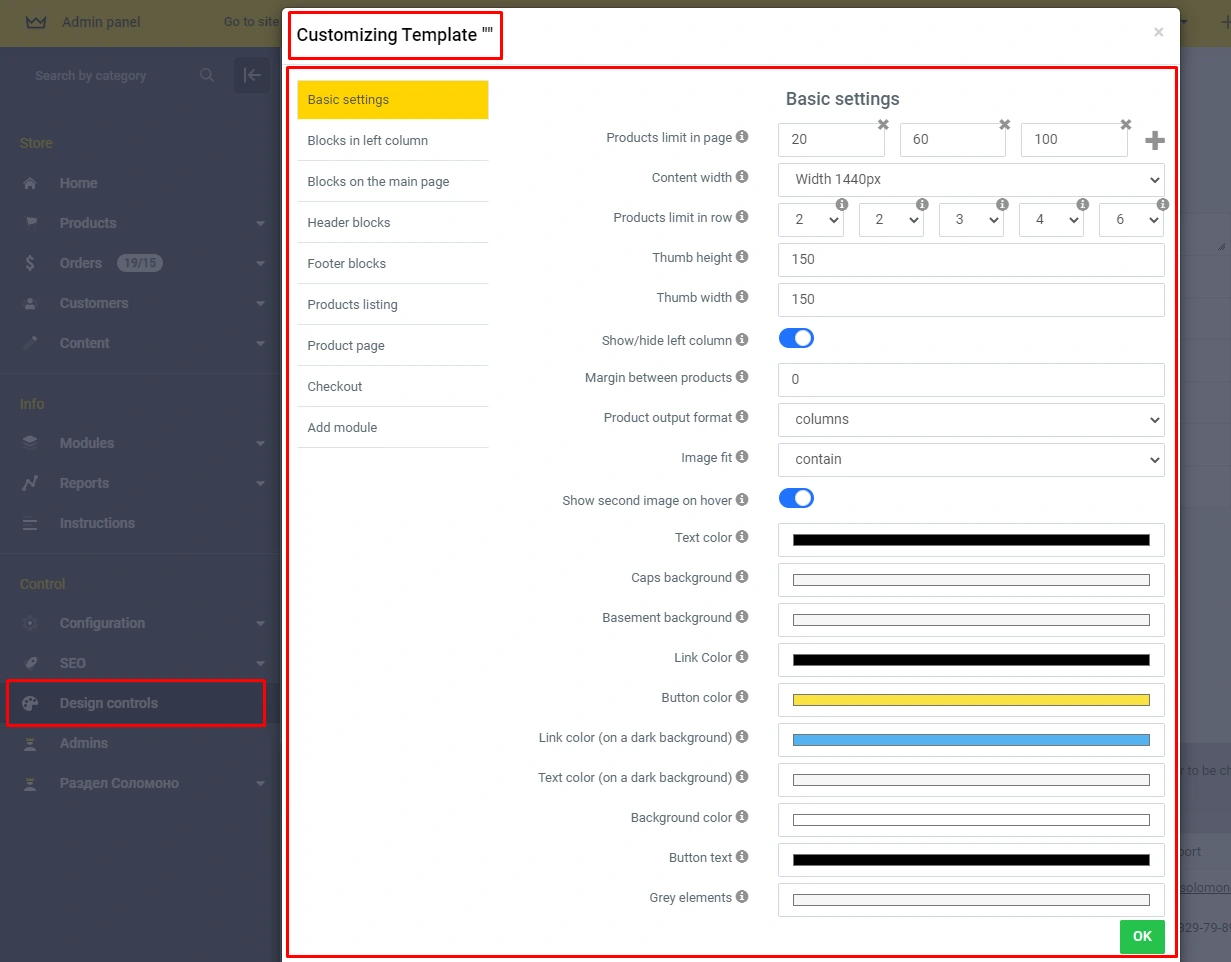Open the Product output format dropdown
The width and height of the screenshot is (1231, 962).
(970, 420)
